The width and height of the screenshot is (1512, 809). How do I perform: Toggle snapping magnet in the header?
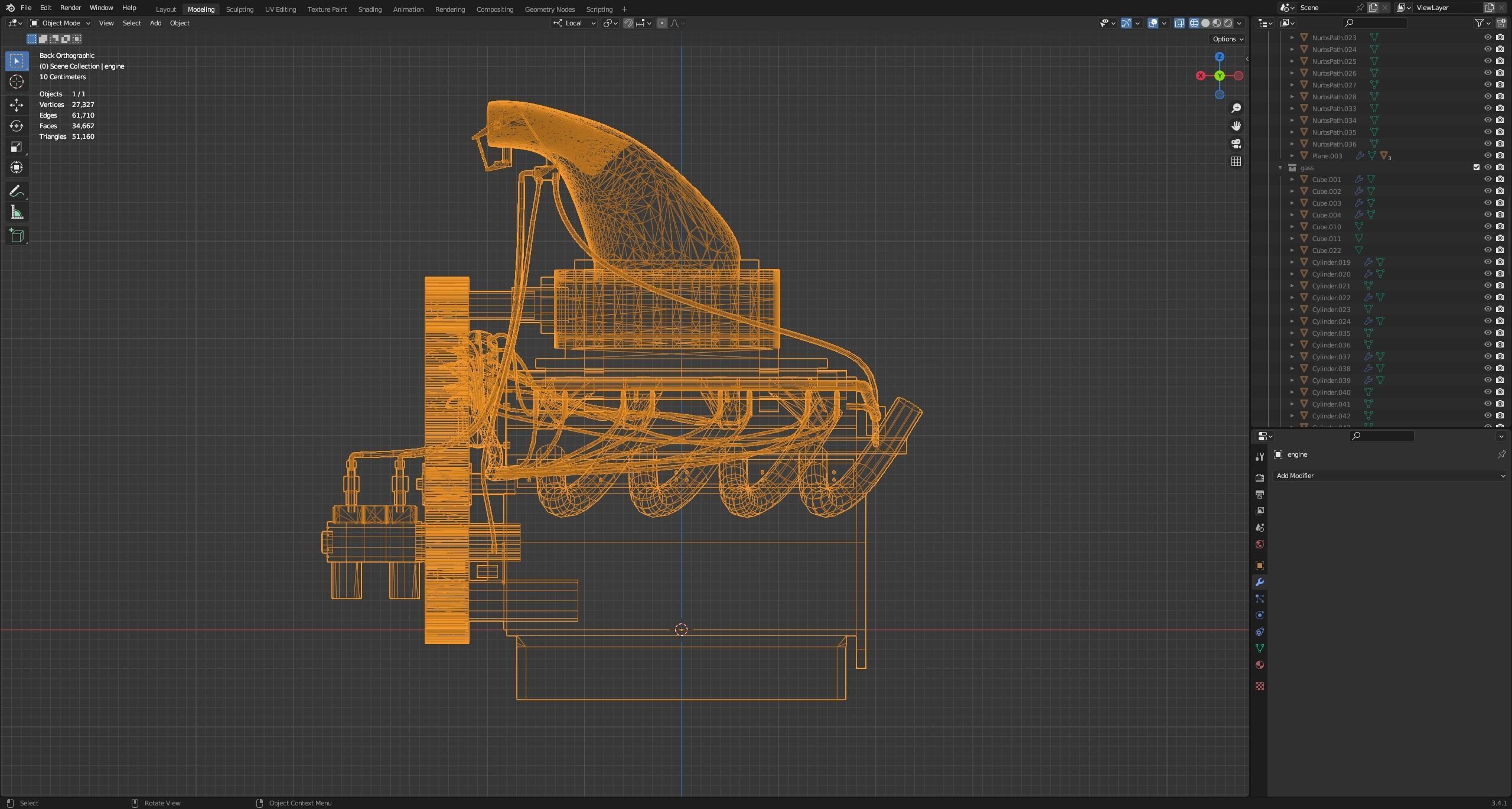pos(628,23)
